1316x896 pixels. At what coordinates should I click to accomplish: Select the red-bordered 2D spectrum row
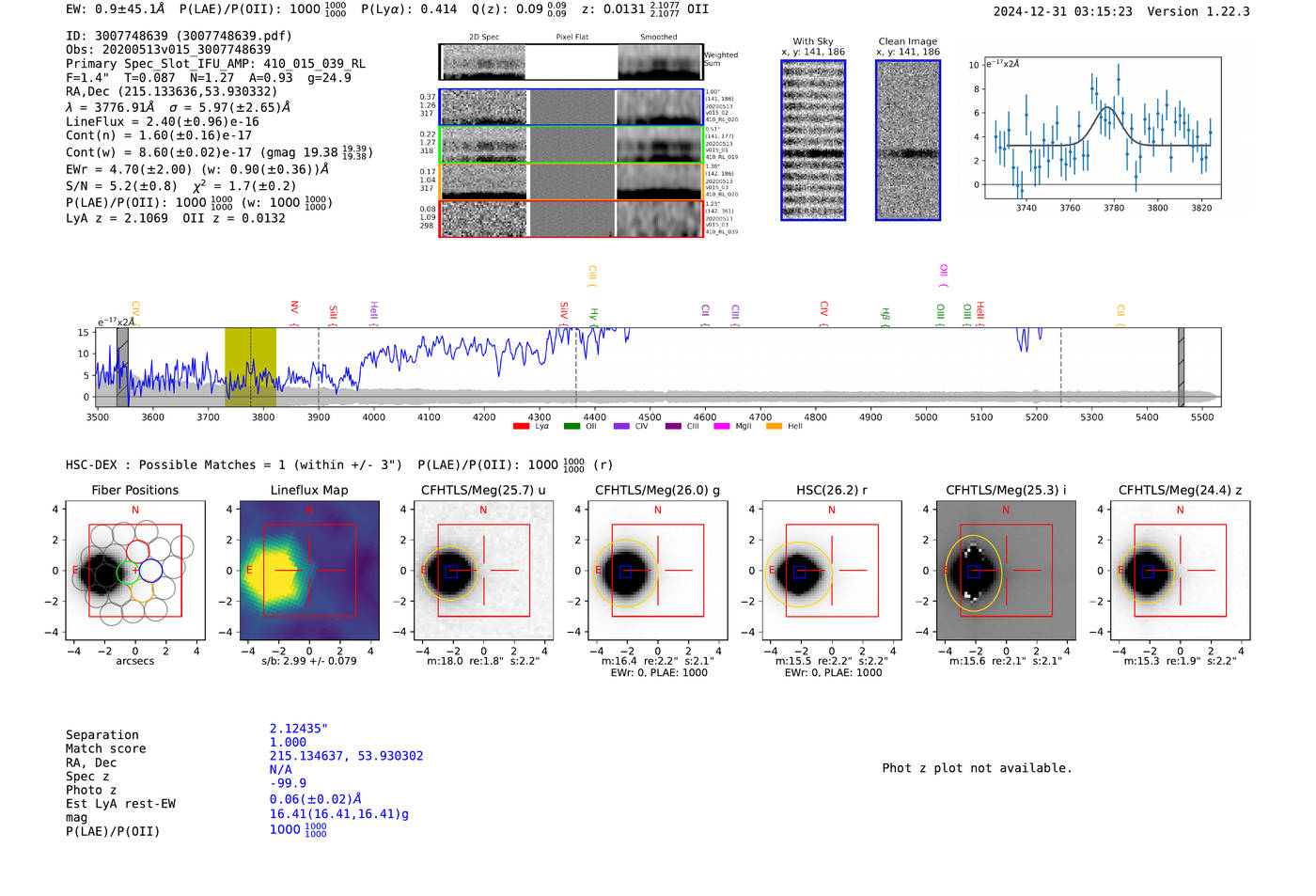pyautogui.click(x=572, y=218)
